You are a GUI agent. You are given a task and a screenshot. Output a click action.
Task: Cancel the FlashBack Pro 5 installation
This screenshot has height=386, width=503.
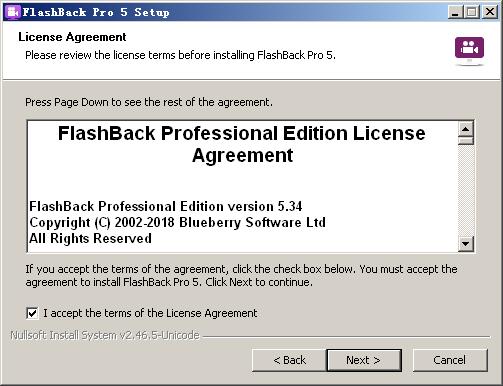pos(450,360)
